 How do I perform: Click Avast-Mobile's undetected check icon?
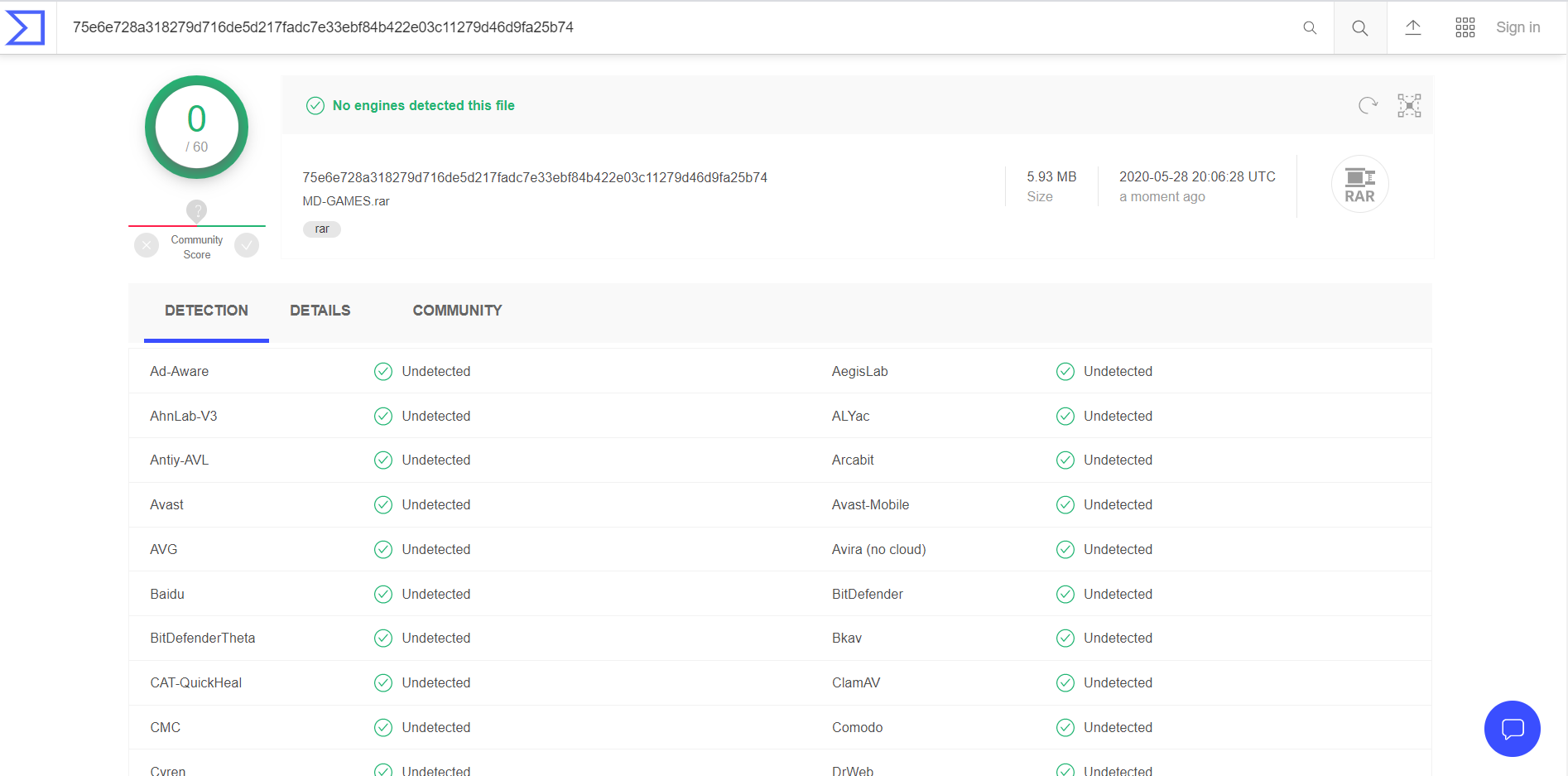pyautogui.click(x=1065, y=504)
